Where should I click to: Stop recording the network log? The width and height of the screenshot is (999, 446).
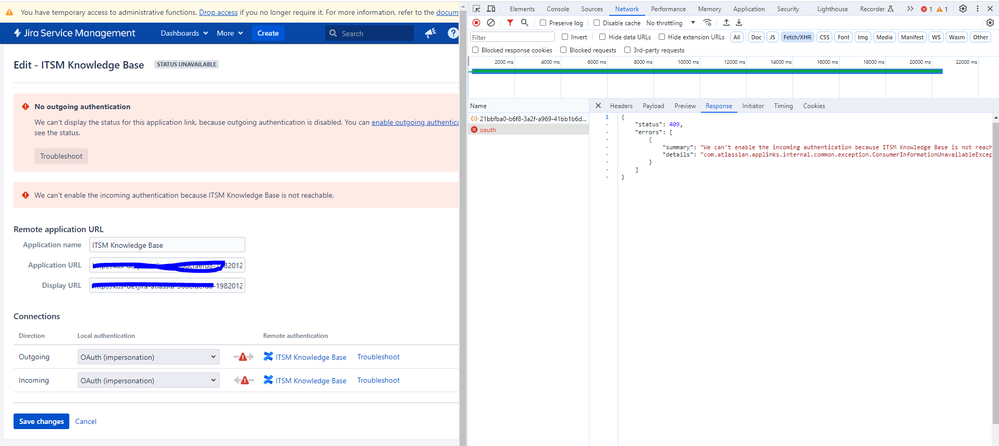pos(476,22)
